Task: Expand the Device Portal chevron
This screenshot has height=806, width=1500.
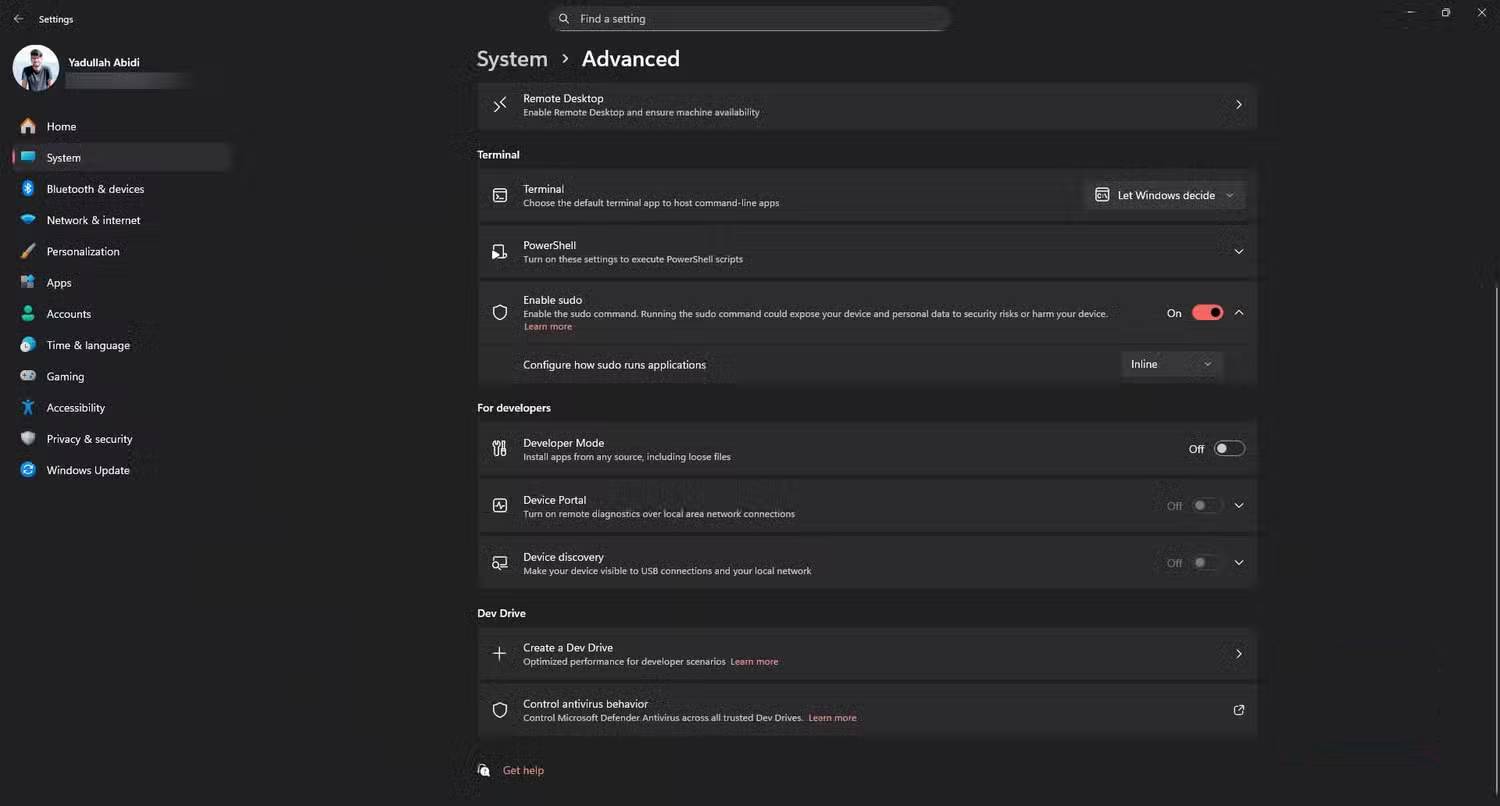Action: [1239, 506]
